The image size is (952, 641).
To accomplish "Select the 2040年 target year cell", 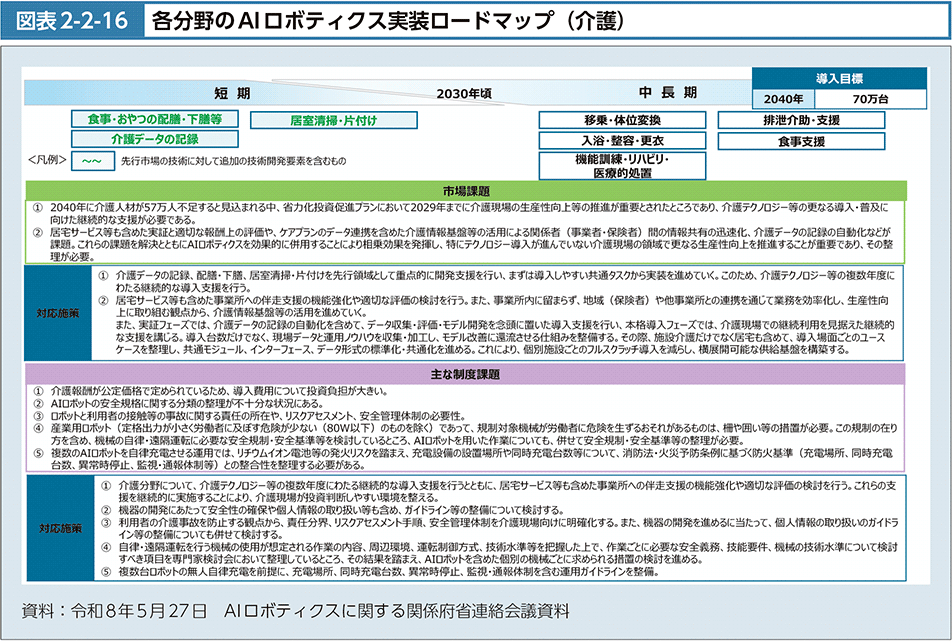I will 784,99.
